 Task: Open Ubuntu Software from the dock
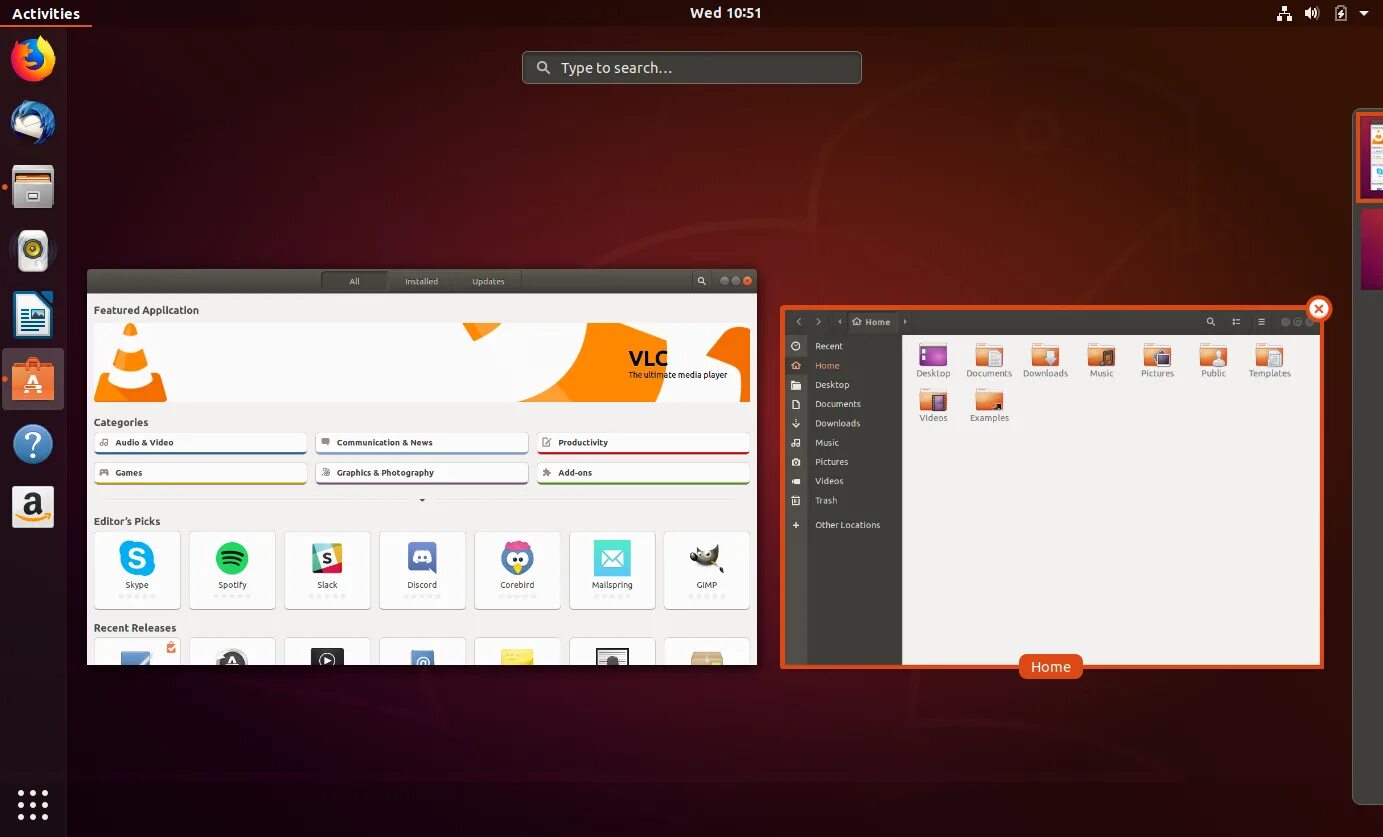coord(33,379)
